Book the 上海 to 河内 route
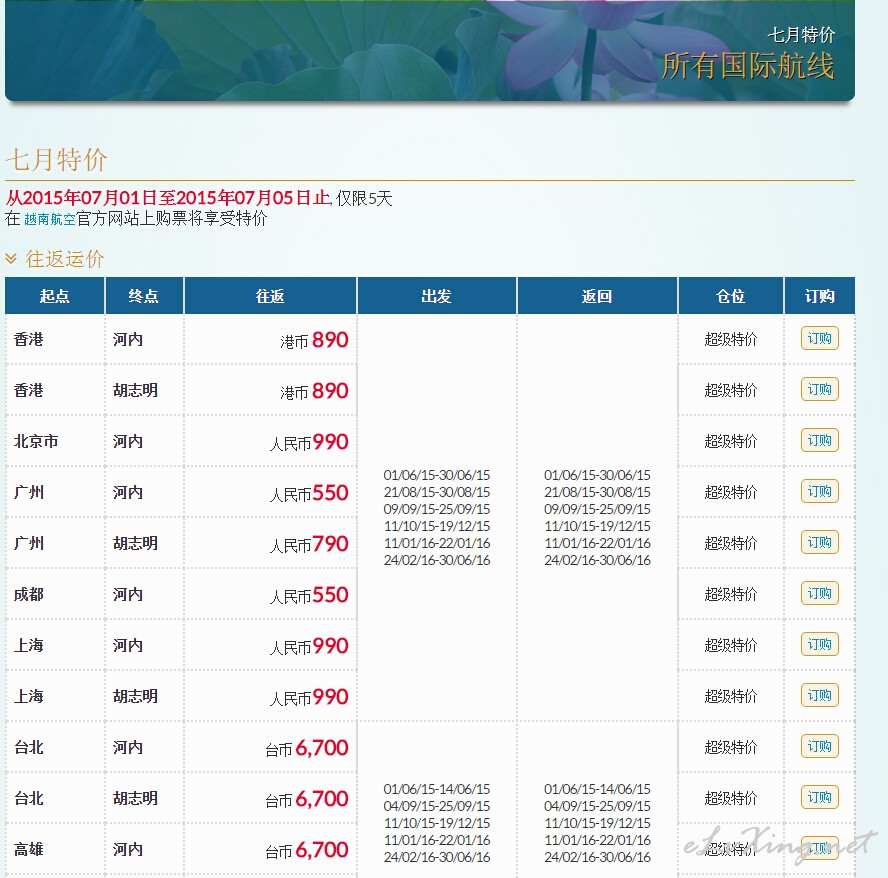 click(819, 644)
